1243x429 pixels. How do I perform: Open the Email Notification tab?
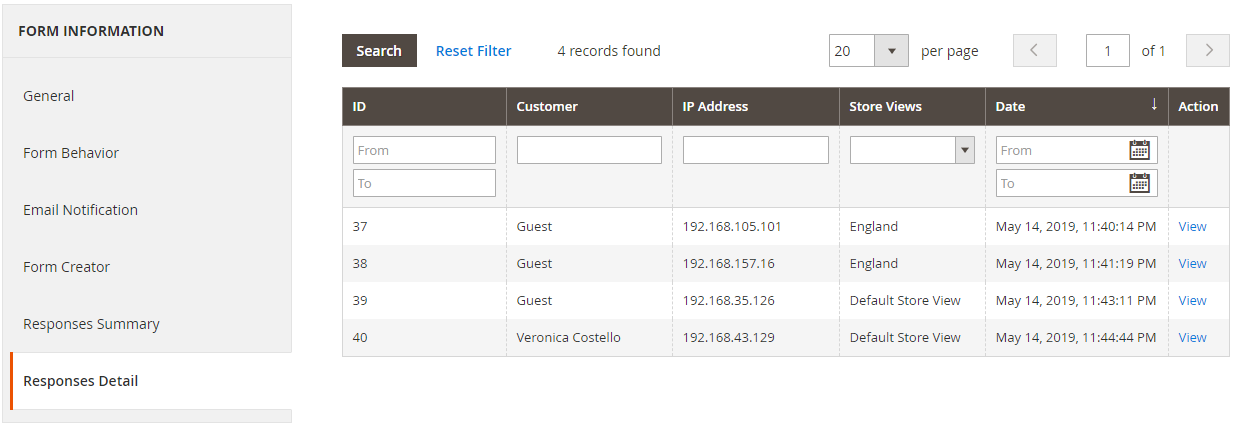pos(80,210)
